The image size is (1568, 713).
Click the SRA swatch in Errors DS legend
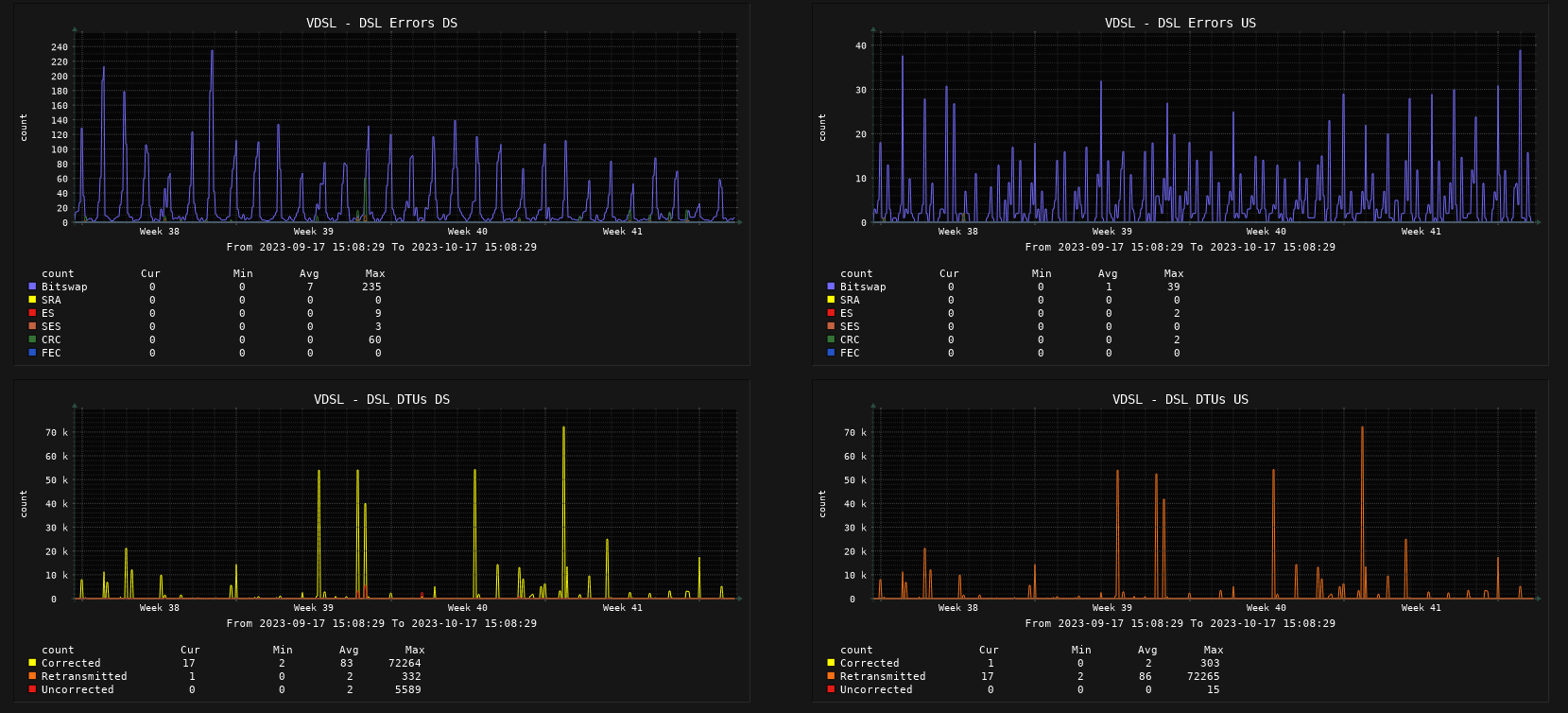coord(32,299)
